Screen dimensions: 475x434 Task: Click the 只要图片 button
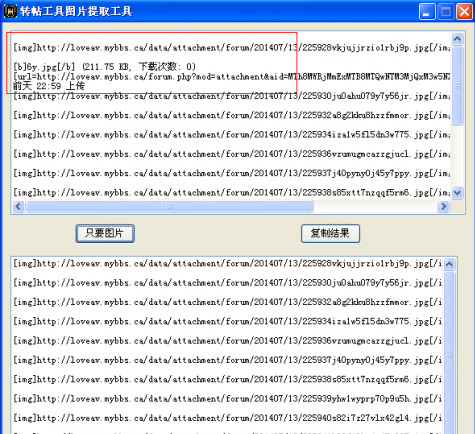(105, 233)
